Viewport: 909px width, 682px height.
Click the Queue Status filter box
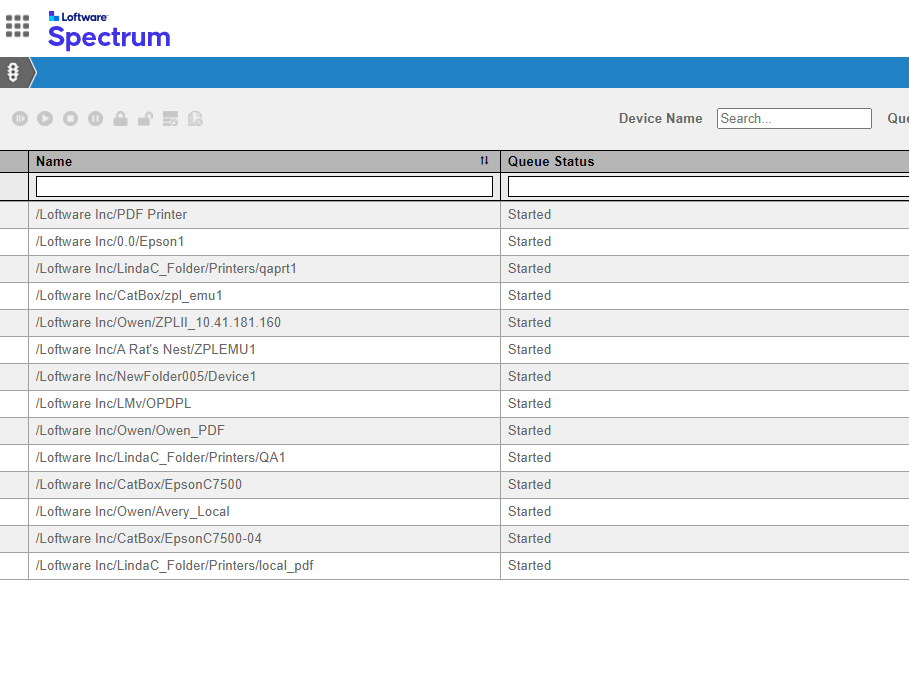708,187
